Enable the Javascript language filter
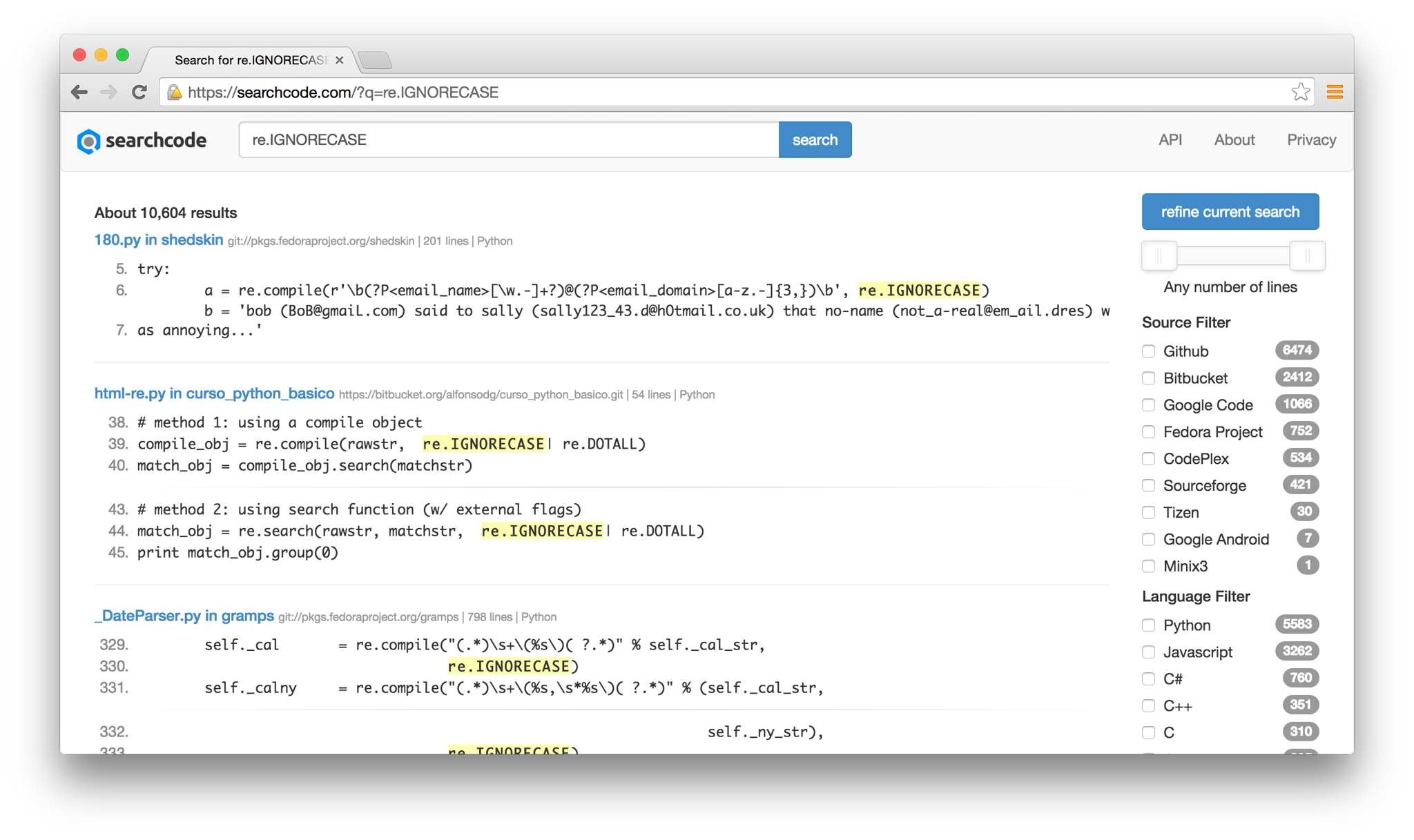This screenshot has height=840, width=1414. 1148,652
